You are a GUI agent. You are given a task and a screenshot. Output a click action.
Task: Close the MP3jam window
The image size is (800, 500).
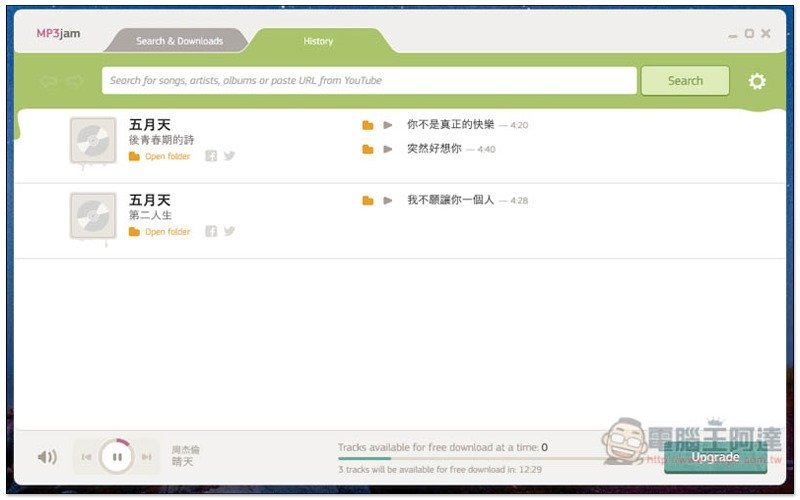(x=766, y=34)
